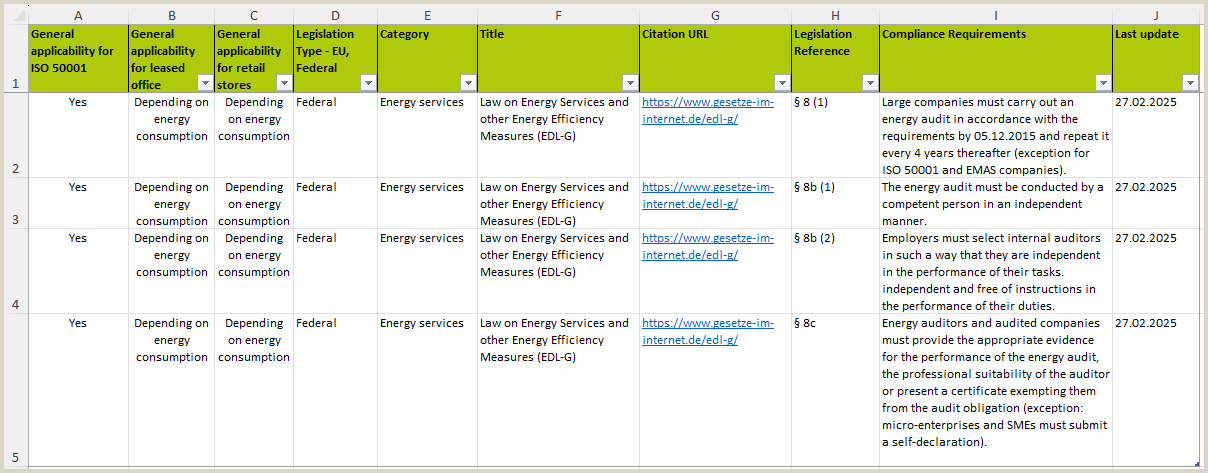Select column I header
The width and height of the screenshot is (1208, 473).
click(996, 15)
